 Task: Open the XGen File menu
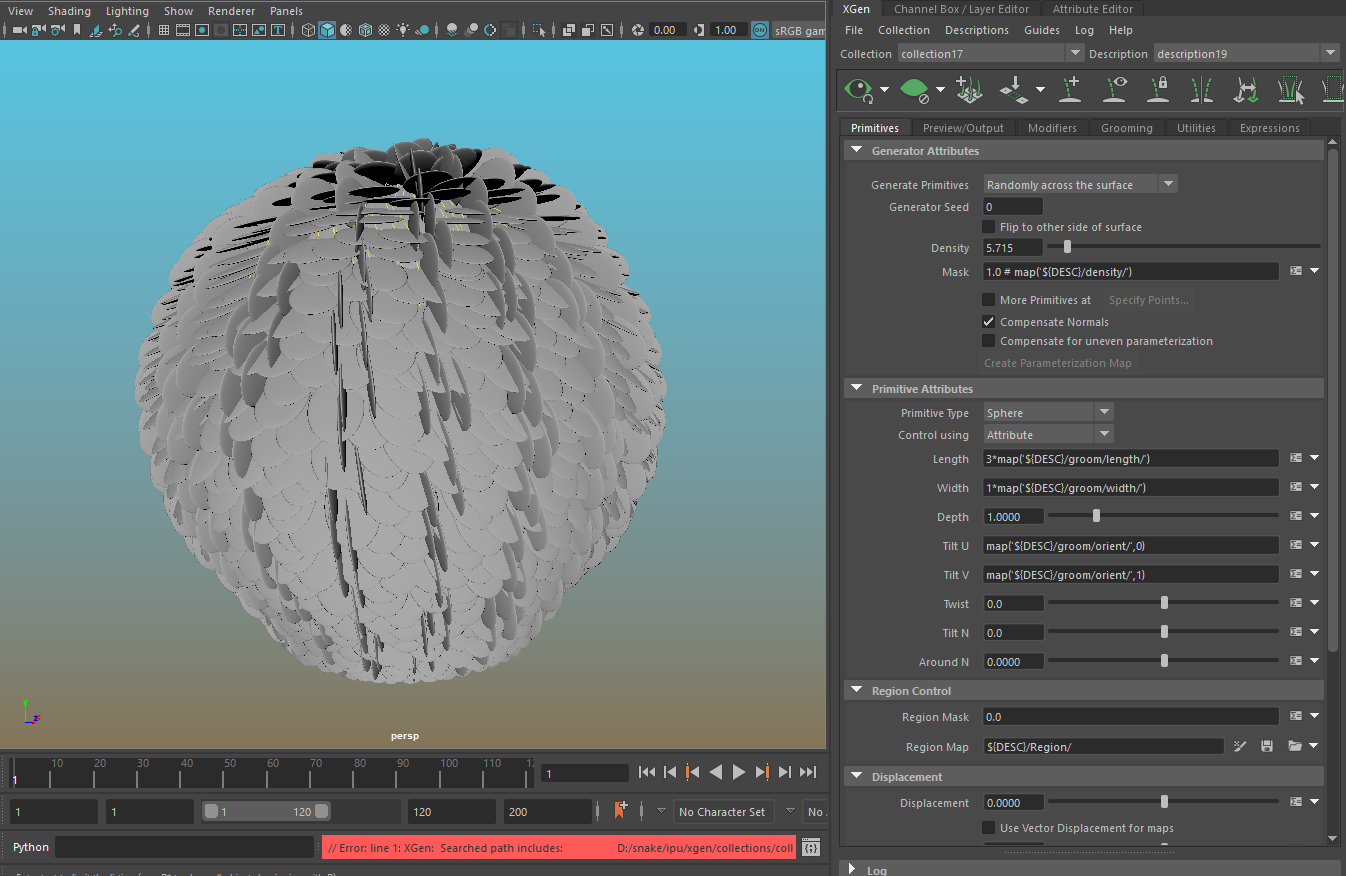pos(853,30)
